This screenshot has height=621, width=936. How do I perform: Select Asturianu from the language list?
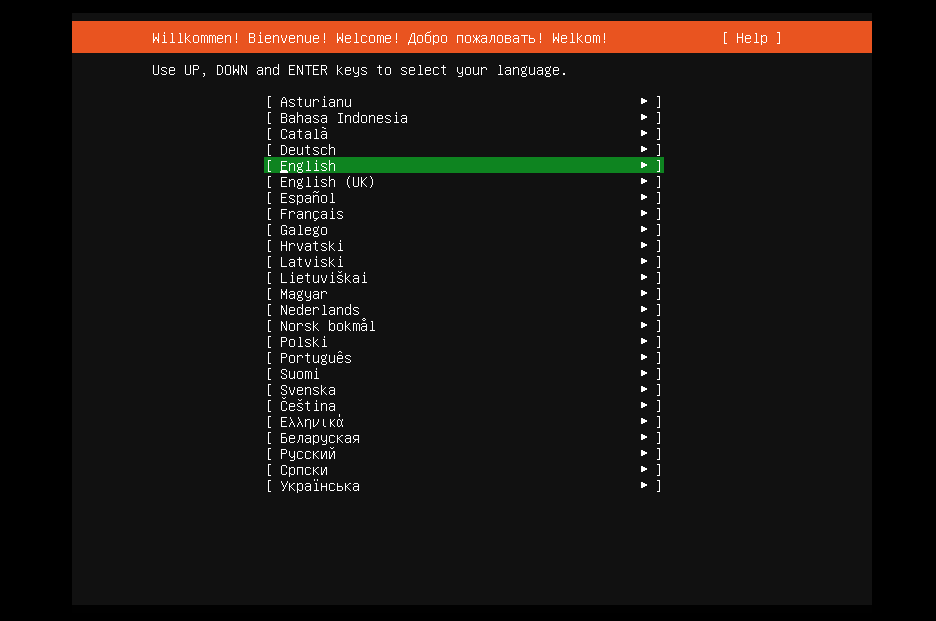pos(316,102)
